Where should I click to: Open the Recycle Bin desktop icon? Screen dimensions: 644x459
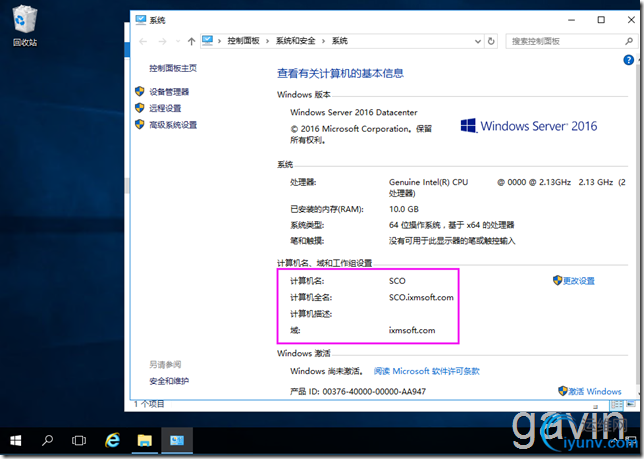click(25, 25)
